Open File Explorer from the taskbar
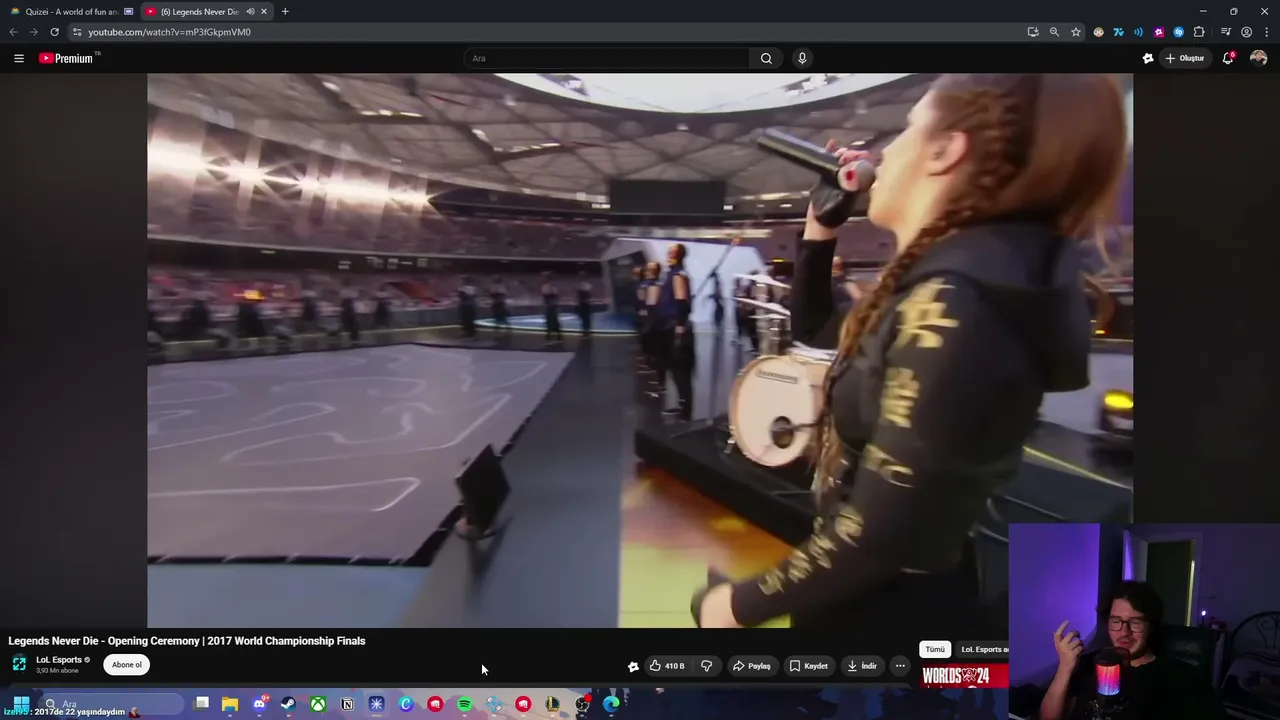The height and width of the screenshot is (720, 1280). pyautogui.click(x=230, y=704)
